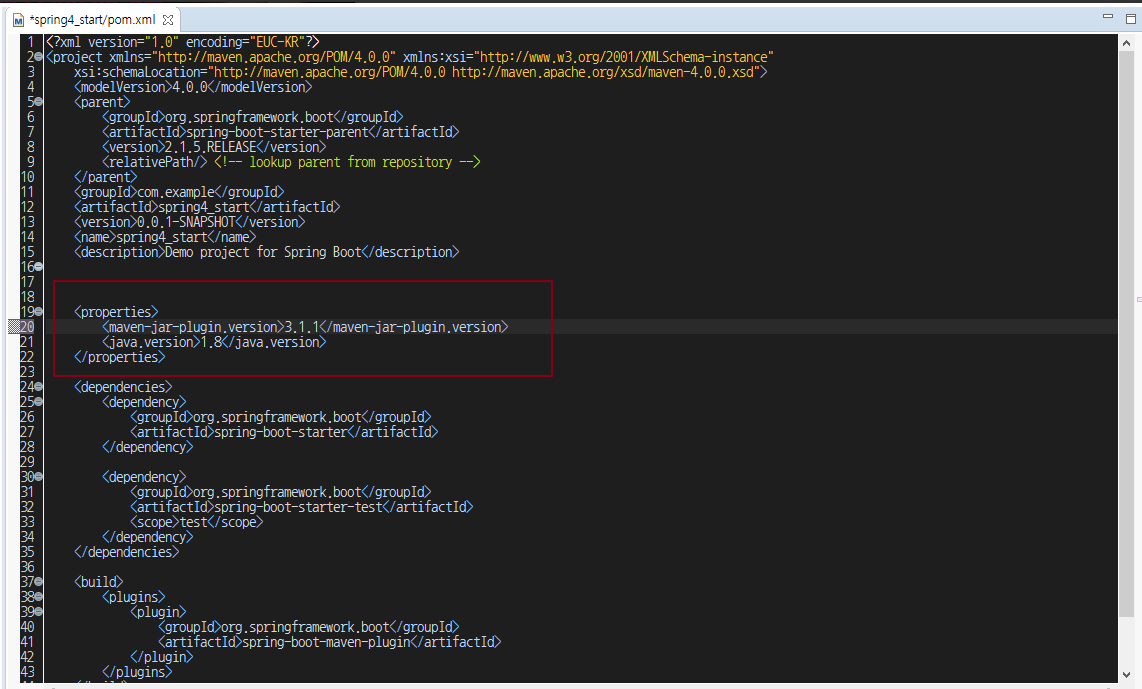Collapse the <build> section fold marker
Image resolution: width=1142 pixels, height=689 pixels.
pyautogui.click(x=37, y=581)
